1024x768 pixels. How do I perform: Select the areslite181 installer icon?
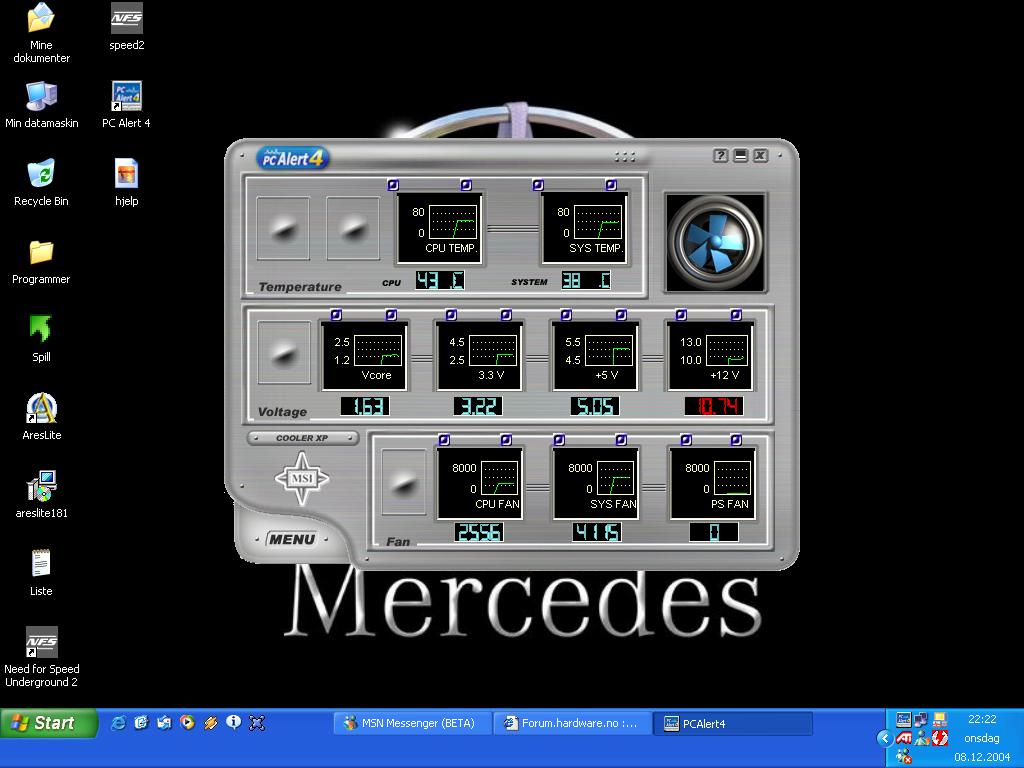(x=41, y=494)
